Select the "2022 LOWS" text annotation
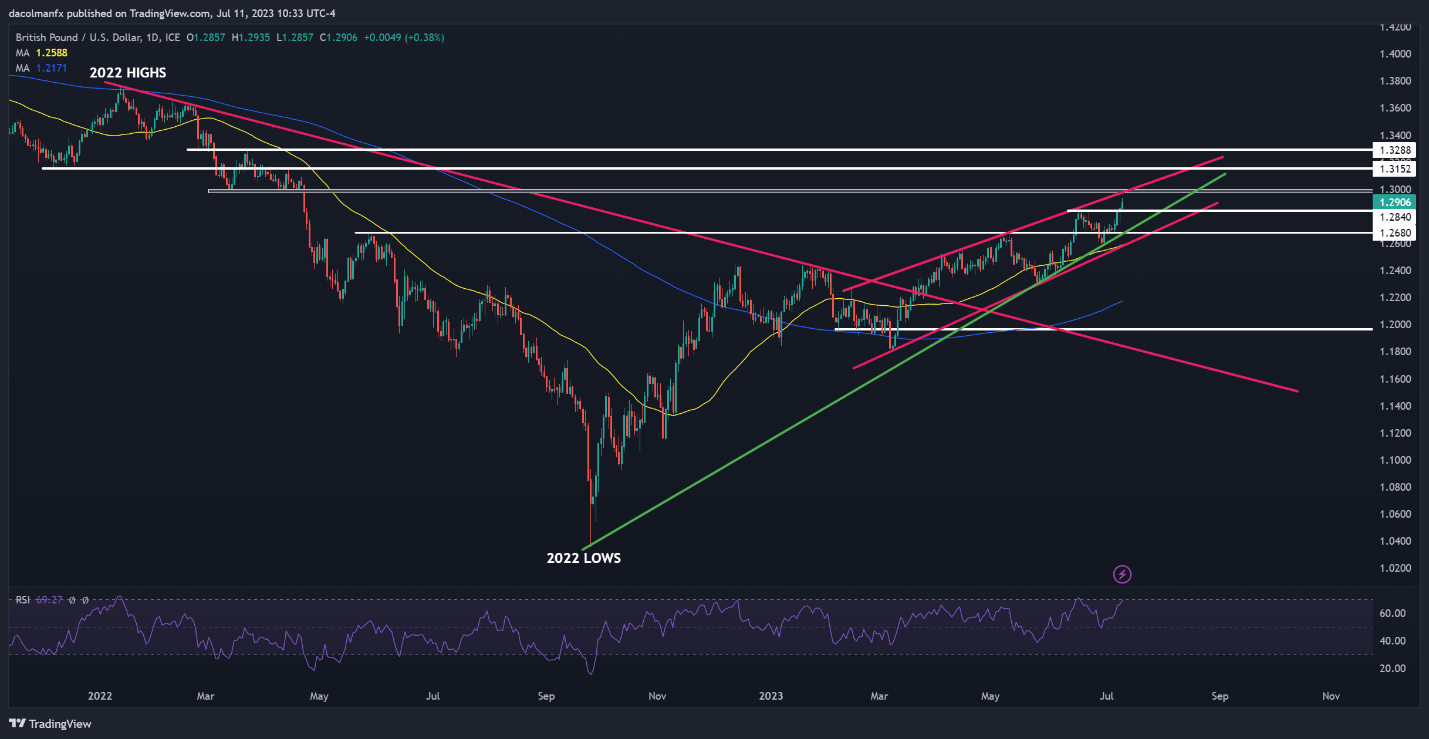The image size is (1429, 739). (x=583, y=558)
